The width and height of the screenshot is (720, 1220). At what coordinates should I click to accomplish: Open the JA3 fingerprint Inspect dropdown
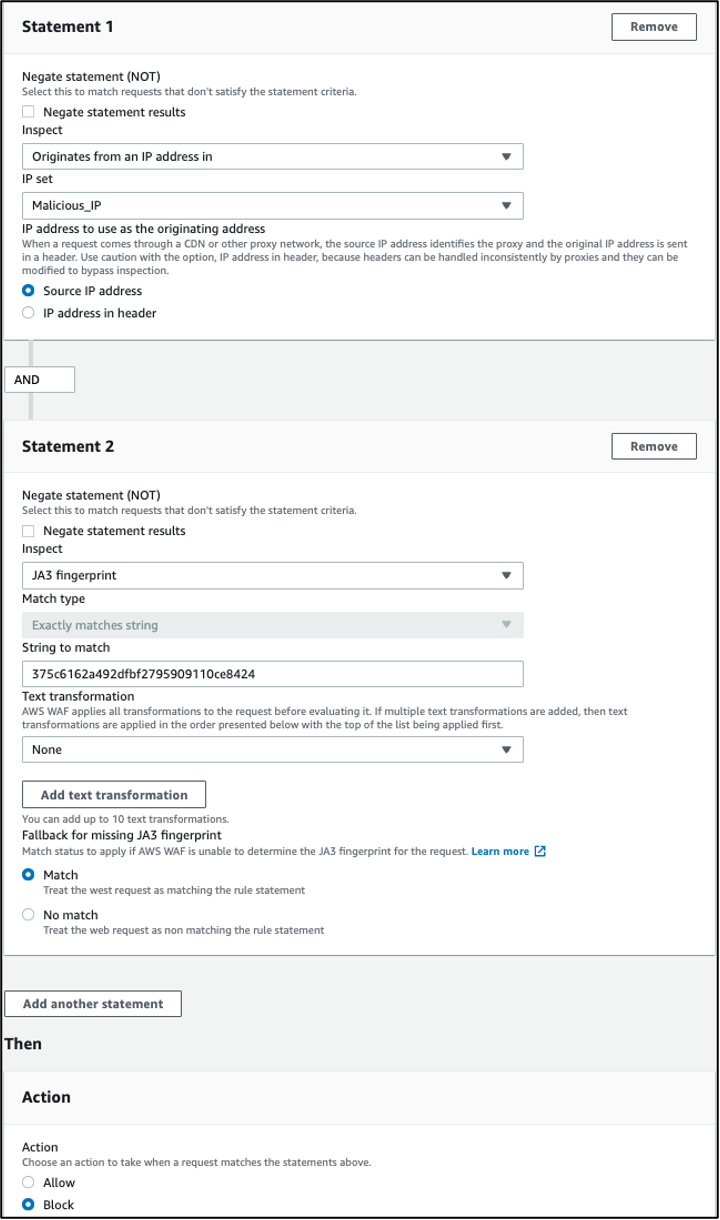point(272,575)
